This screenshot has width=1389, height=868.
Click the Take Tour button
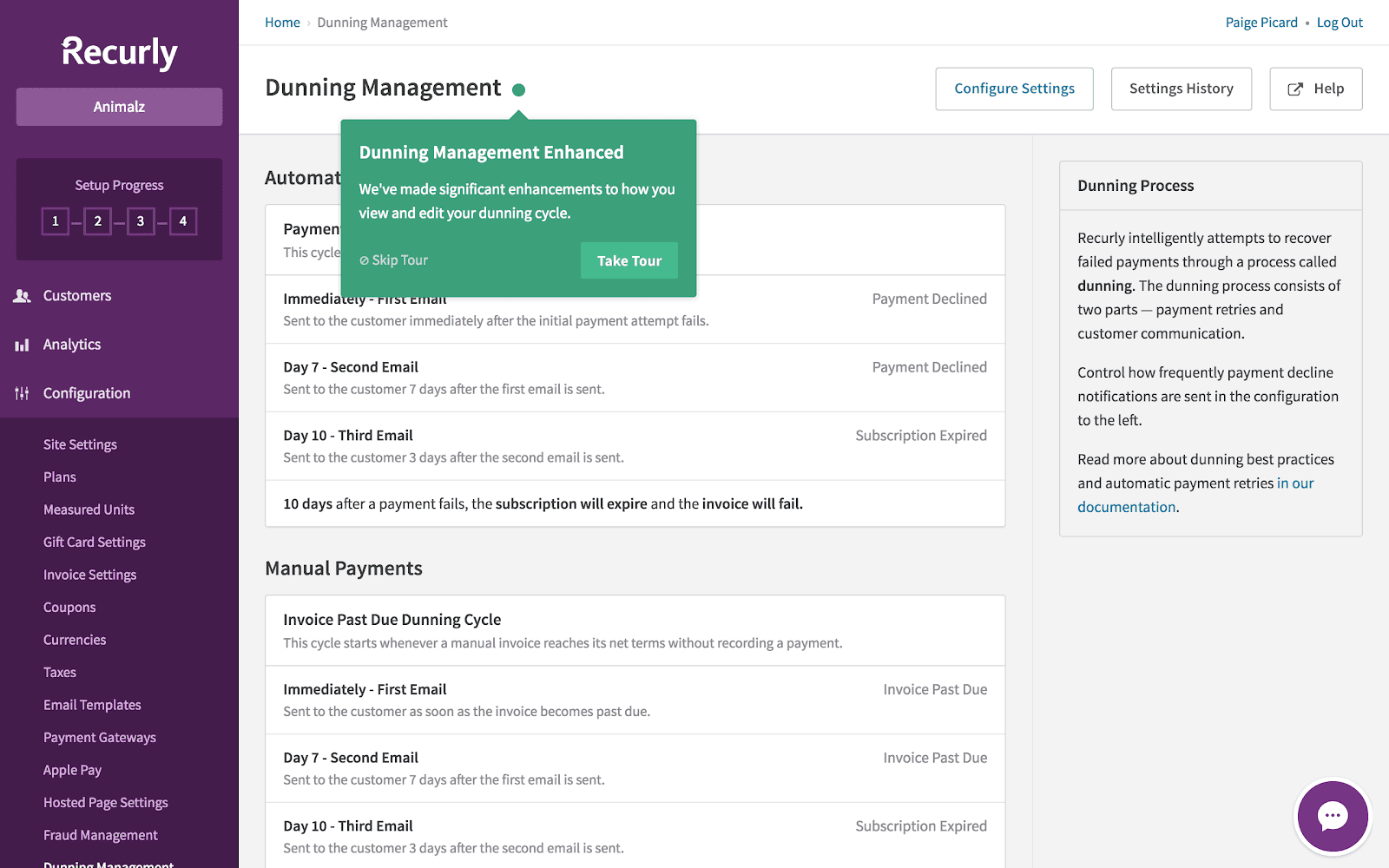[x=629, y=260]
